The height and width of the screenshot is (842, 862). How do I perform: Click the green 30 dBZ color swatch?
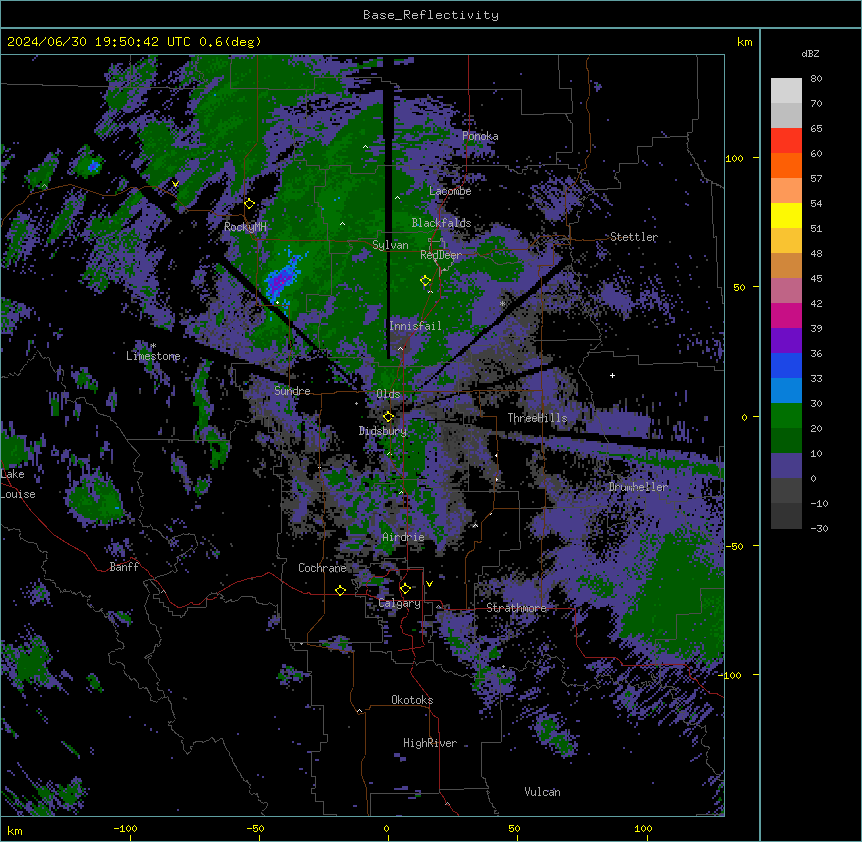[x=786, y=416]
